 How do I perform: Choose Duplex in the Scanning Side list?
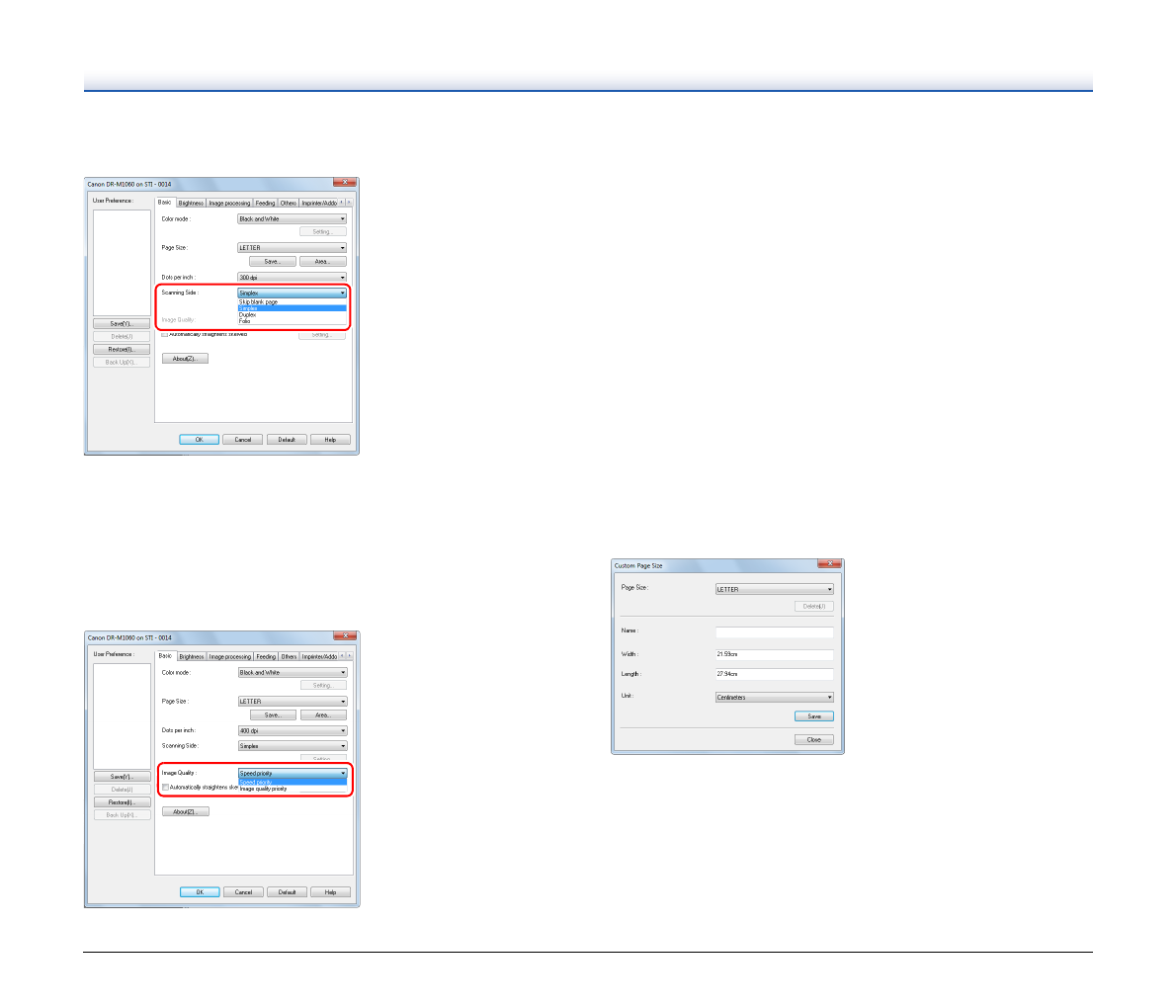(x=248, y=314)
